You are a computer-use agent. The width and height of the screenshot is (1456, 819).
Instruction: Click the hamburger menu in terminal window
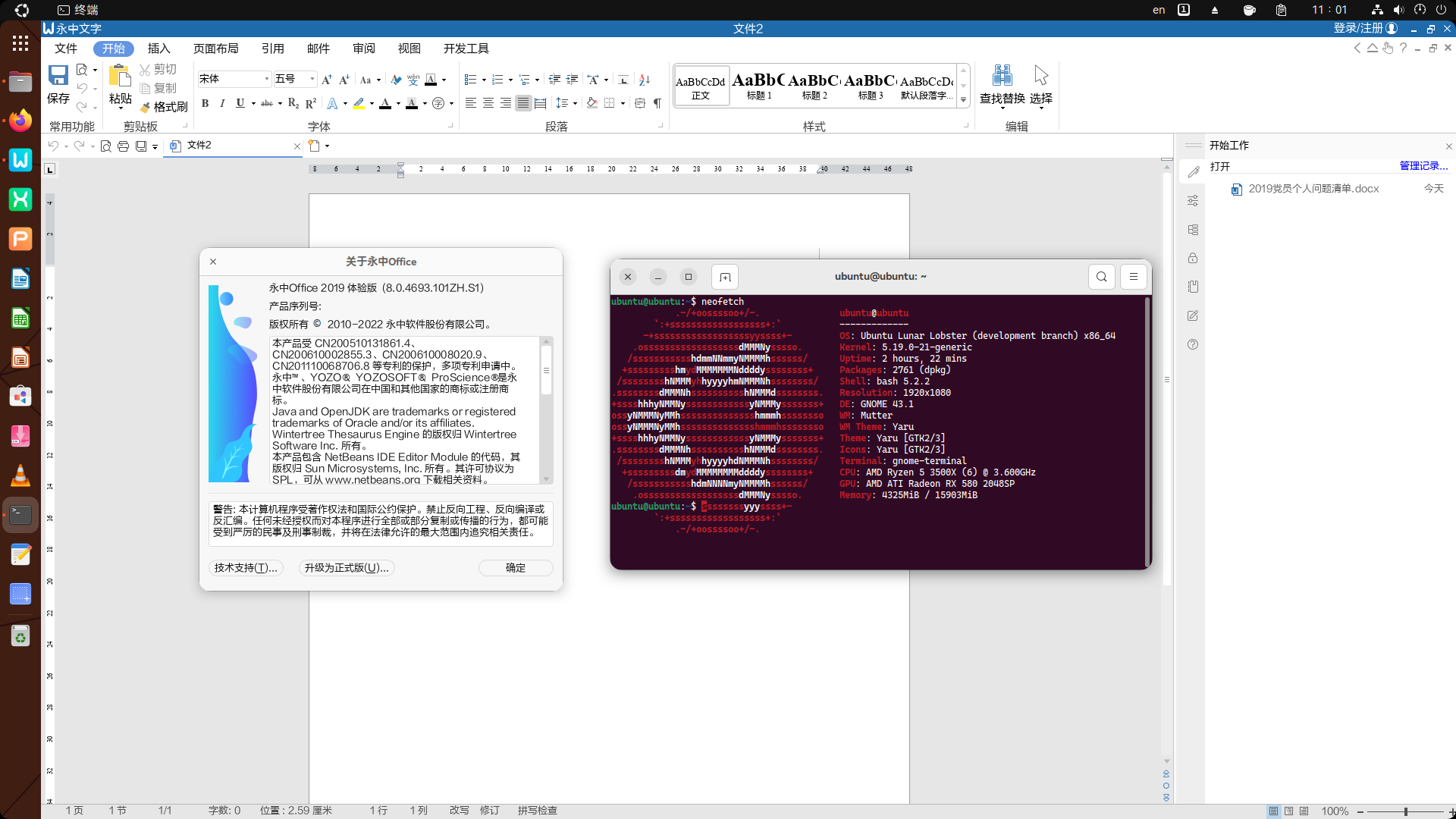[x=1134, y=277]
